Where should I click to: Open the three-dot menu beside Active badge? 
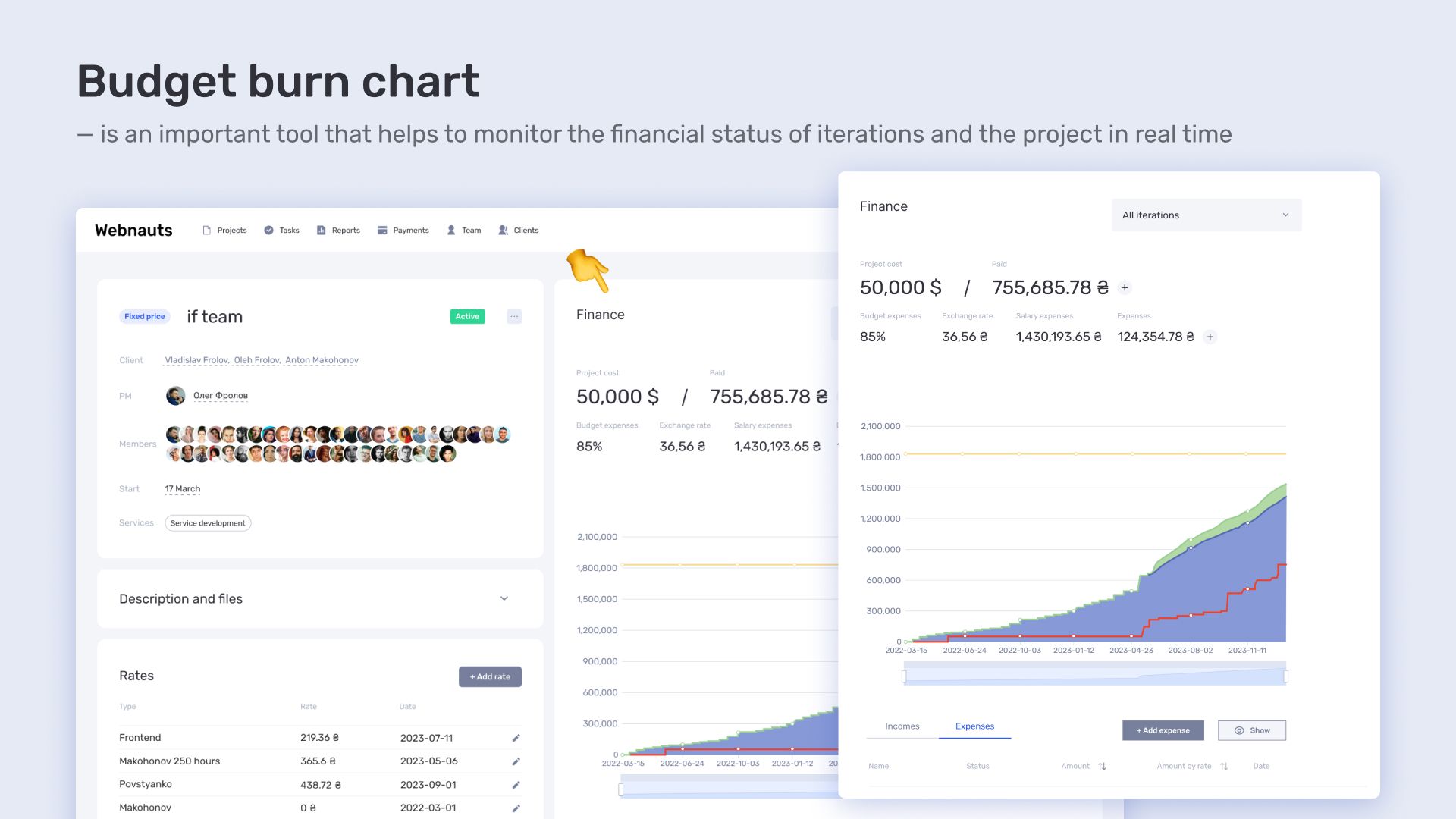(514, 316)
